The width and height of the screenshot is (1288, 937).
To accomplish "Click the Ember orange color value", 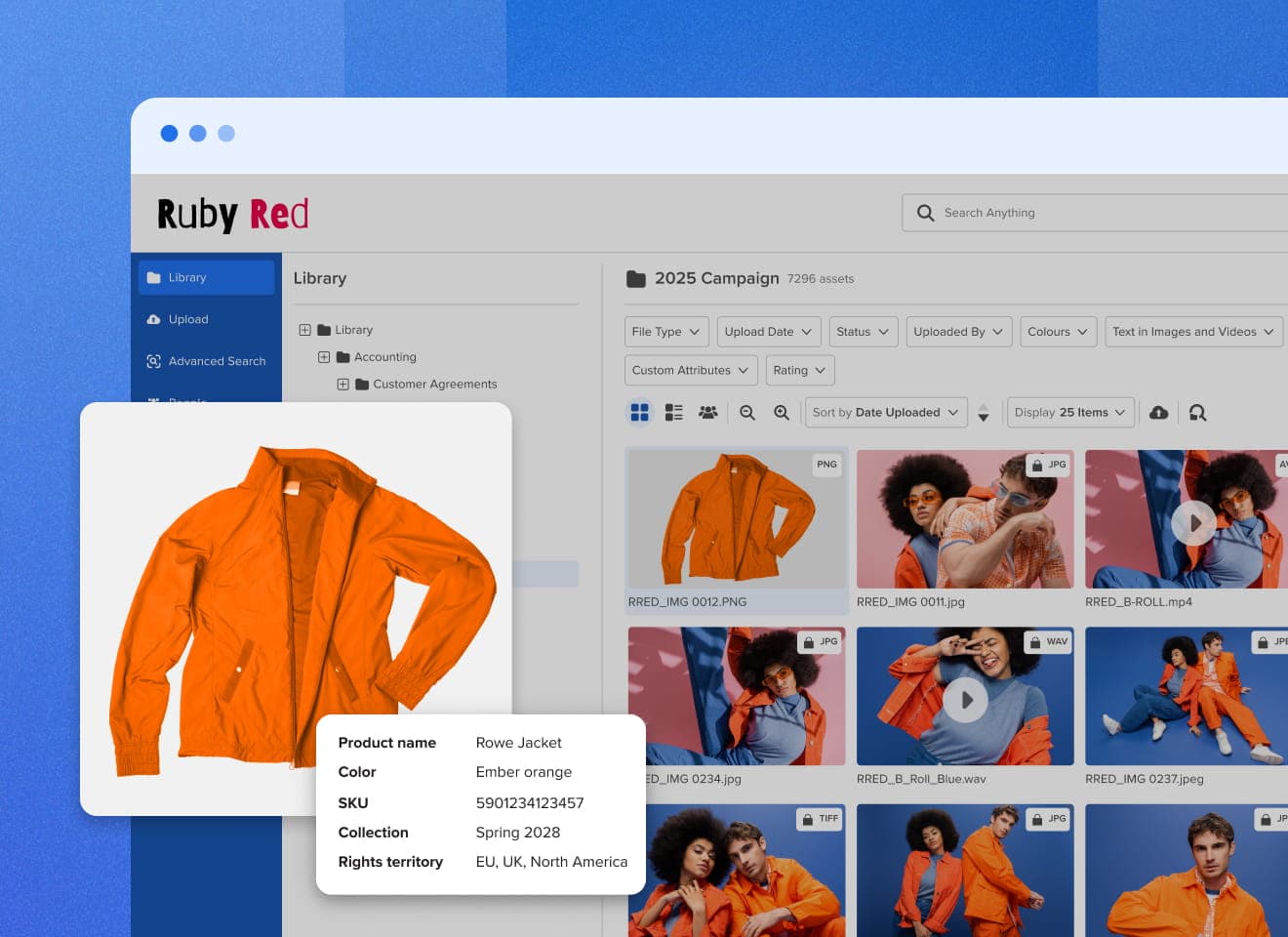I will point(524,772).
